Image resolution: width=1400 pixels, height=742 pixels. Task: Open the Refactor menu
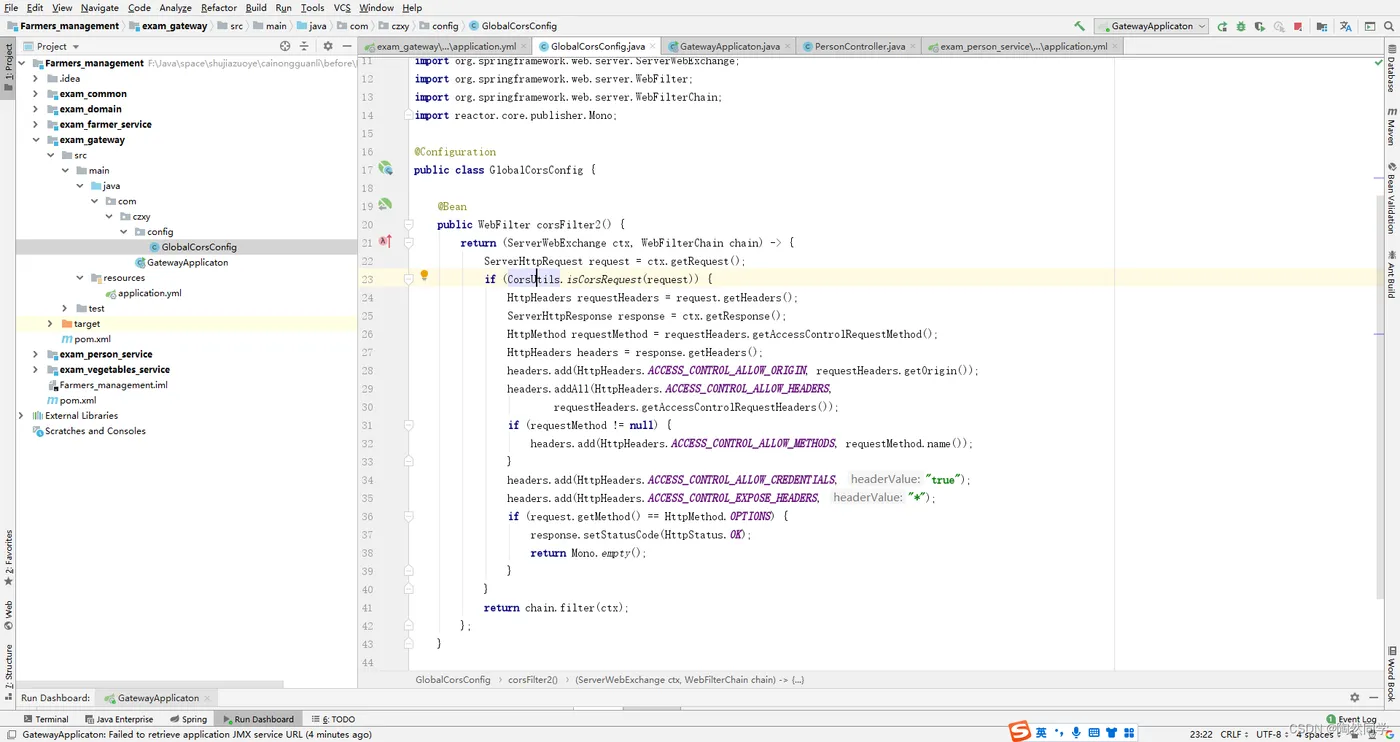pyautogui.click(x=218, y=7)
